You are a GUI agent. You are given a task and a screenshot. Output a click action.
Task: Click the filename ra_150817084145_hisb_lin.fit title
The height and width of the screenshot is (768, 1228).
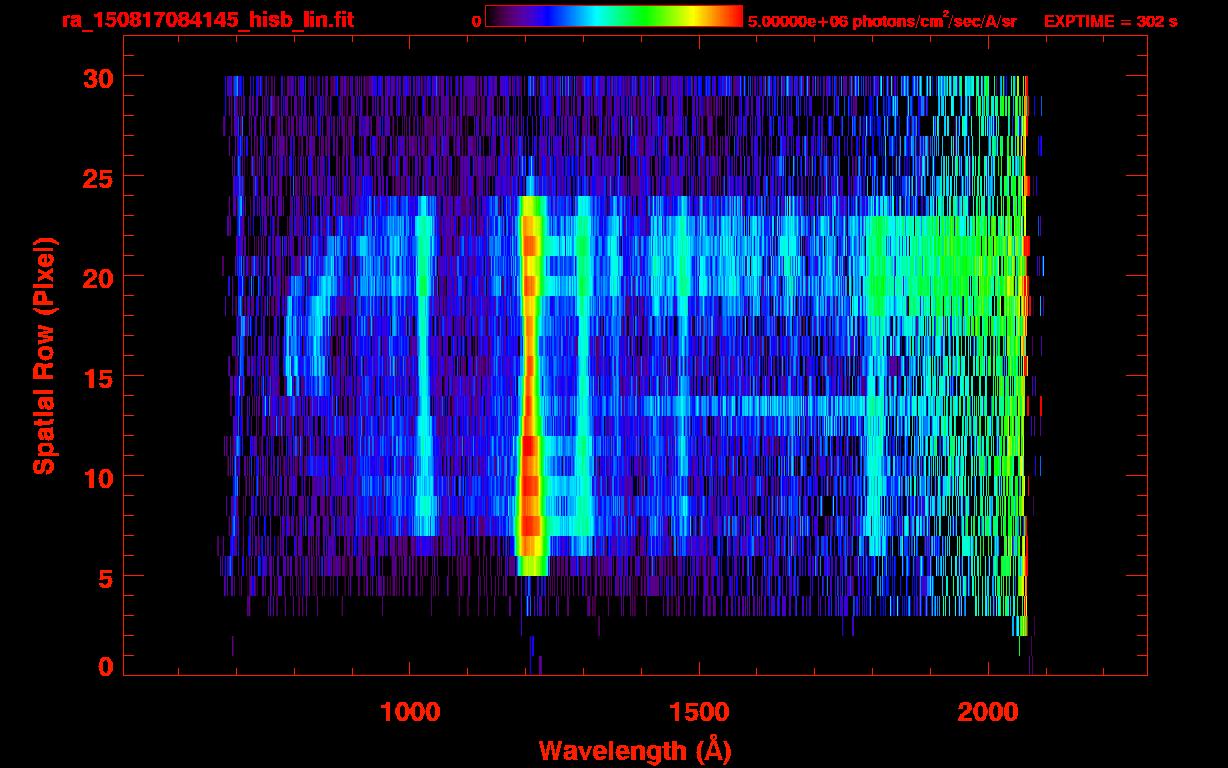(x=207, y=20)
